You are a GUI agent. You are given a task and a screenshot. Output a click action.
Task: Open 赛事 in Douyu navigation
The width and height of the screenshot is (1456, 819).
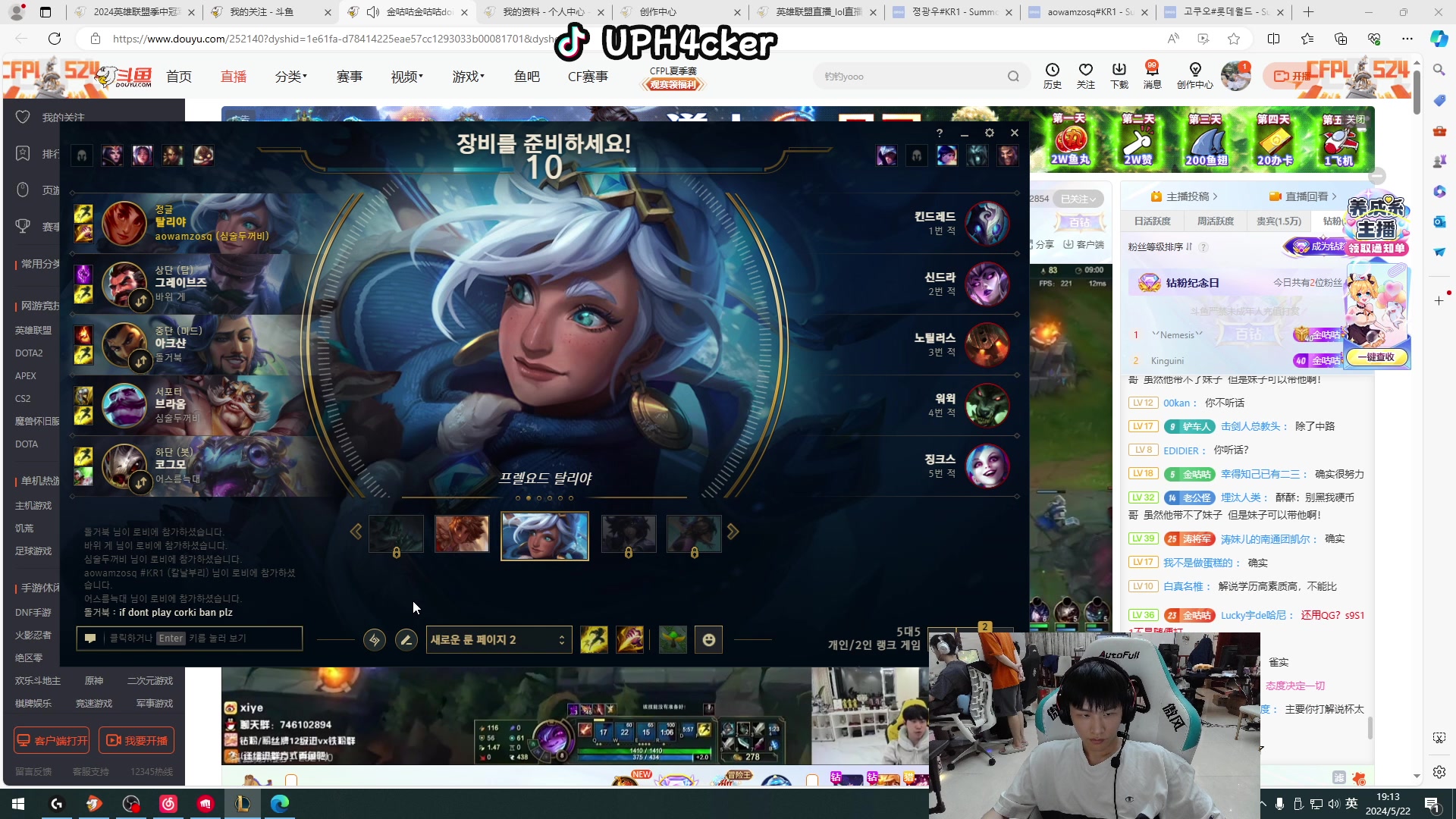(x=350, y=77)
